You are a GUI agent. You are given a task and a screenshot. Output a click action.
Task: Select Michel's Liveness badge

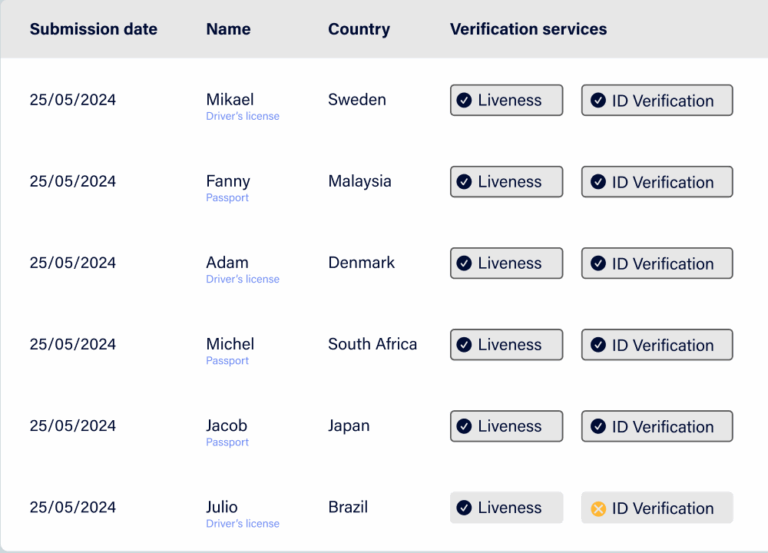tap(506, 345)
